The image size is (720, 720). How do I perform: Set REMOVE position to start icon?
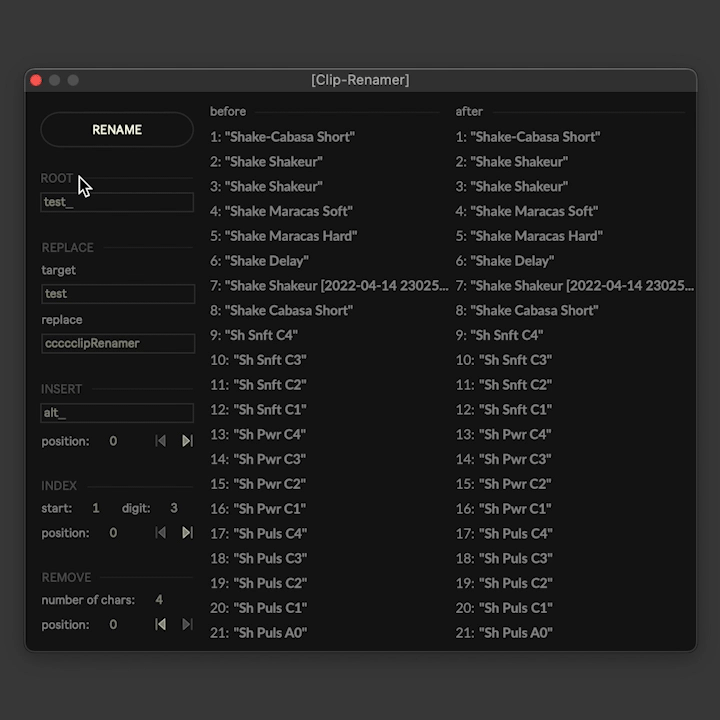click(160, 625)
